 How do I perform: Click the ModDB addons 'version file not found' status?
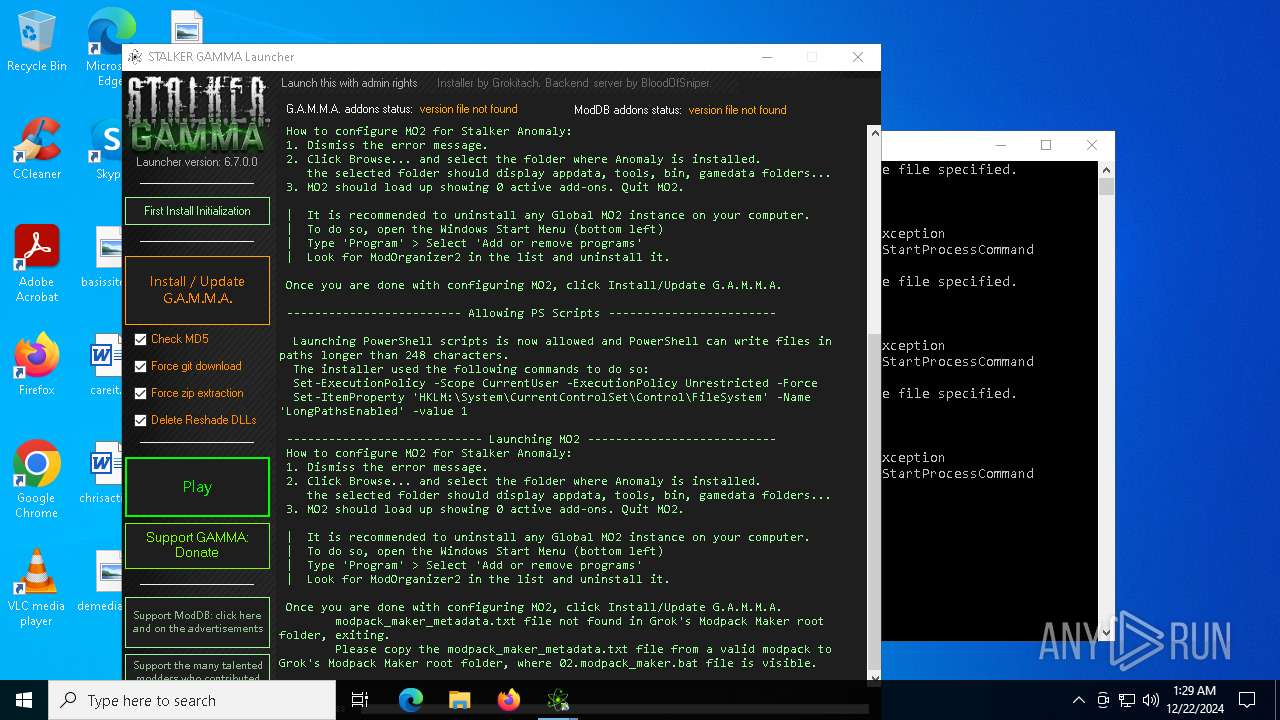click(737, 110)
